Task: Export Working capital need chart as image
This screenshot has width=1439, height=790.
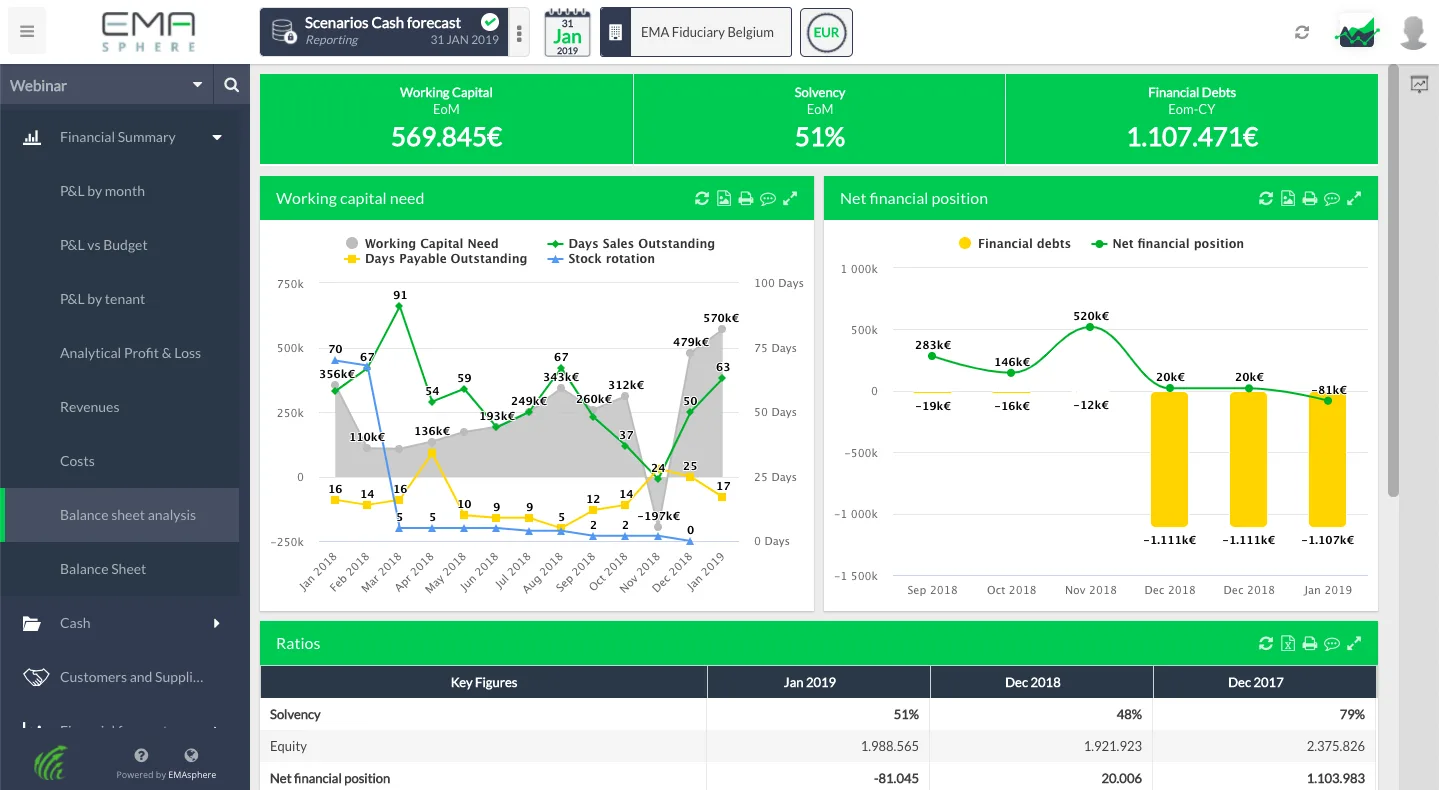Action: tap(724, 199)
